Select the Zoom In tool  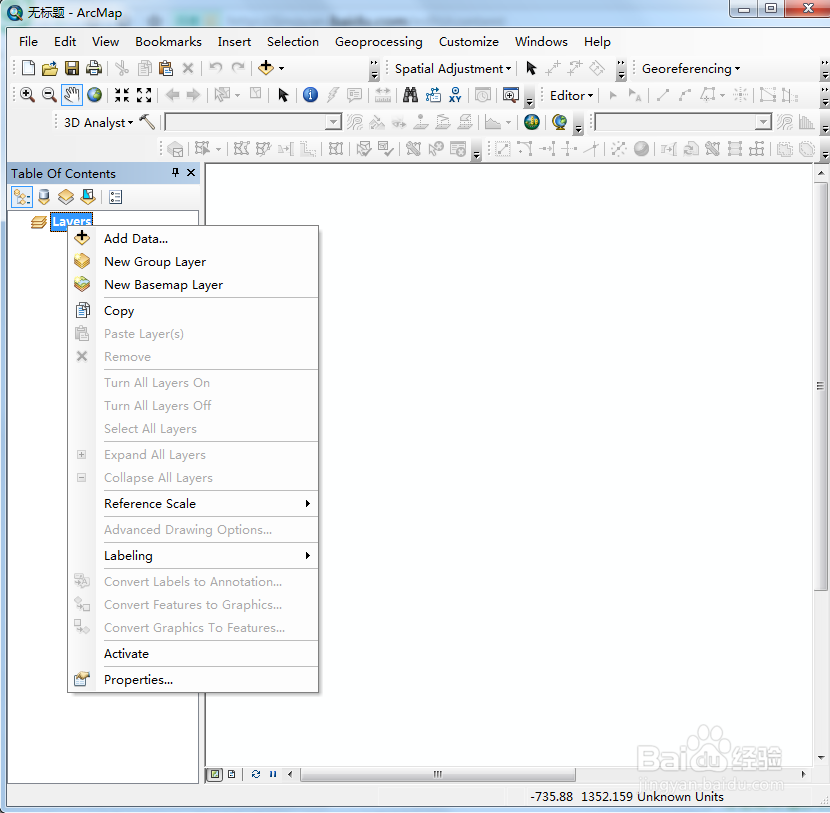tap(27, 95)
